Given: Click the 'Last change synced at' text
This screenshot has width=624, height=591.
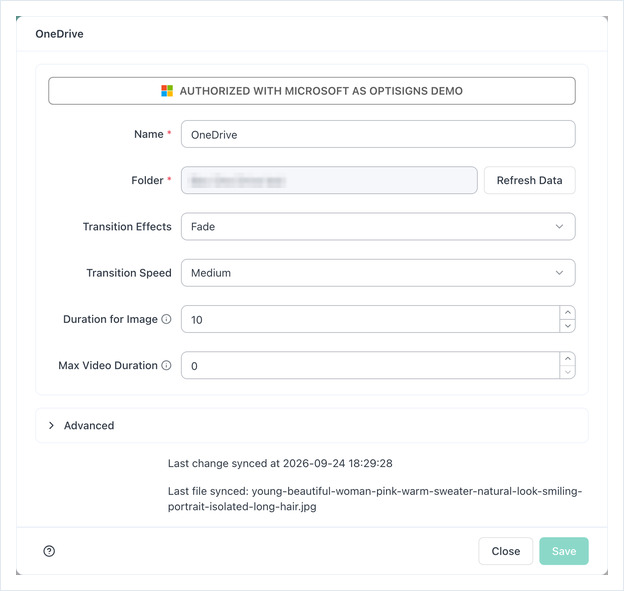Looking at the screenshot, I should point(280,463).
